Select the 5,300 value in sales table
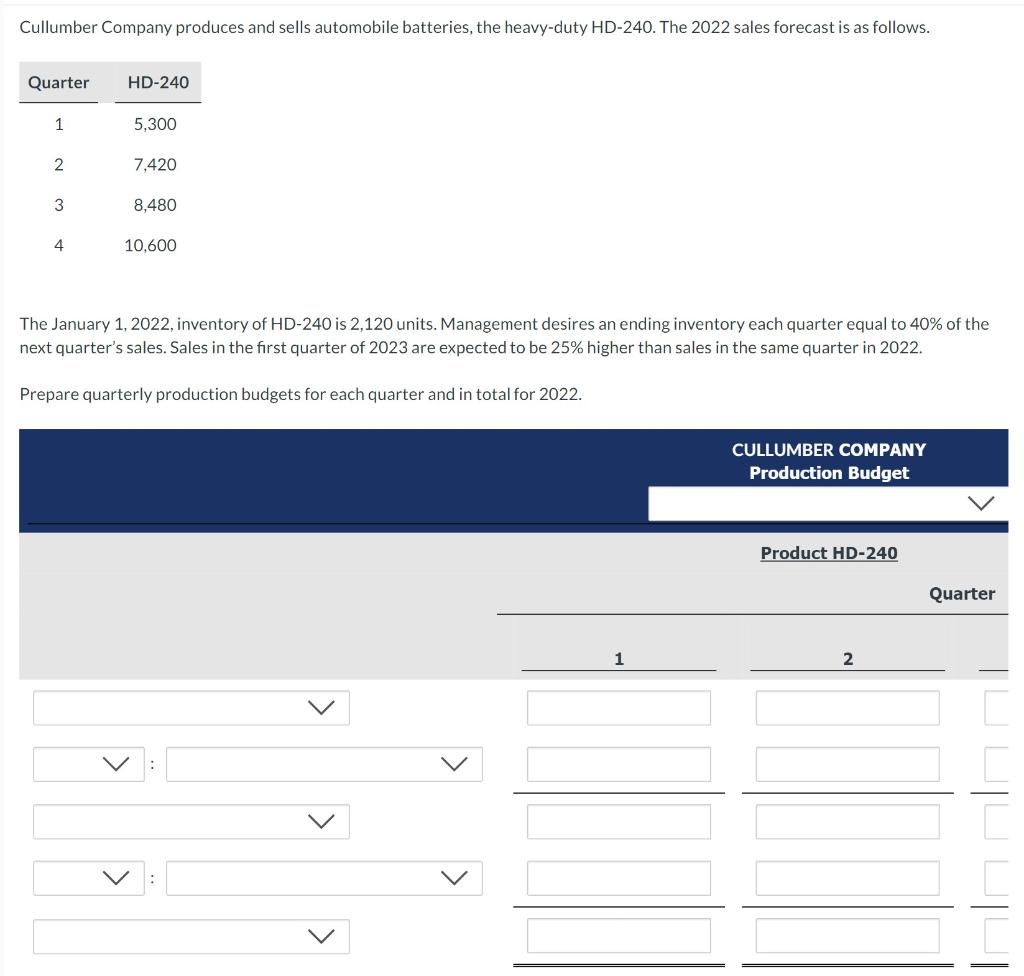The image size is (1024, 976). click(155, 124)
